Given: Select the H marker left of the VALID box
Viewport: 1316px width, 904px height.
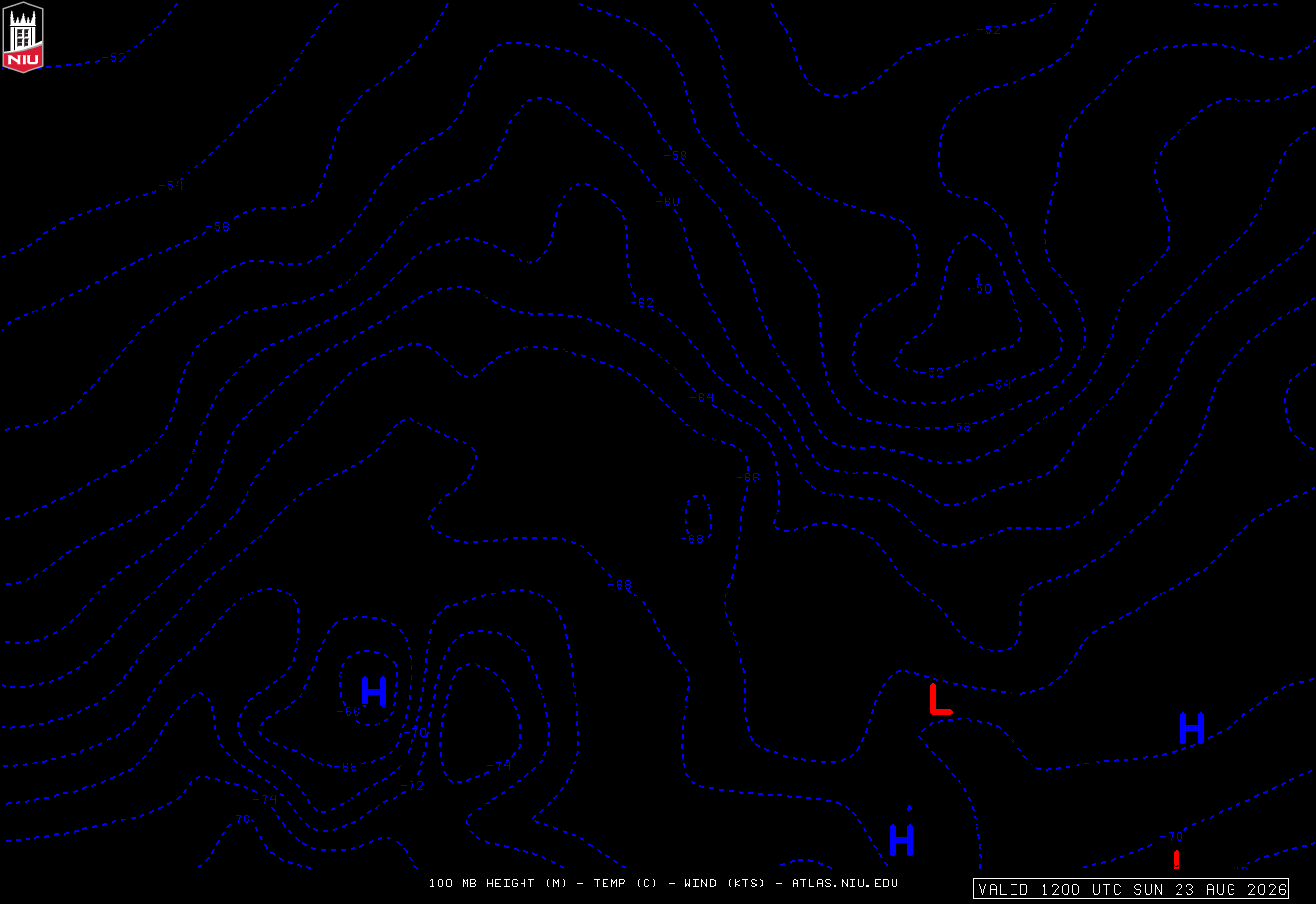Looking at the screenshot, I should [902, 840].
